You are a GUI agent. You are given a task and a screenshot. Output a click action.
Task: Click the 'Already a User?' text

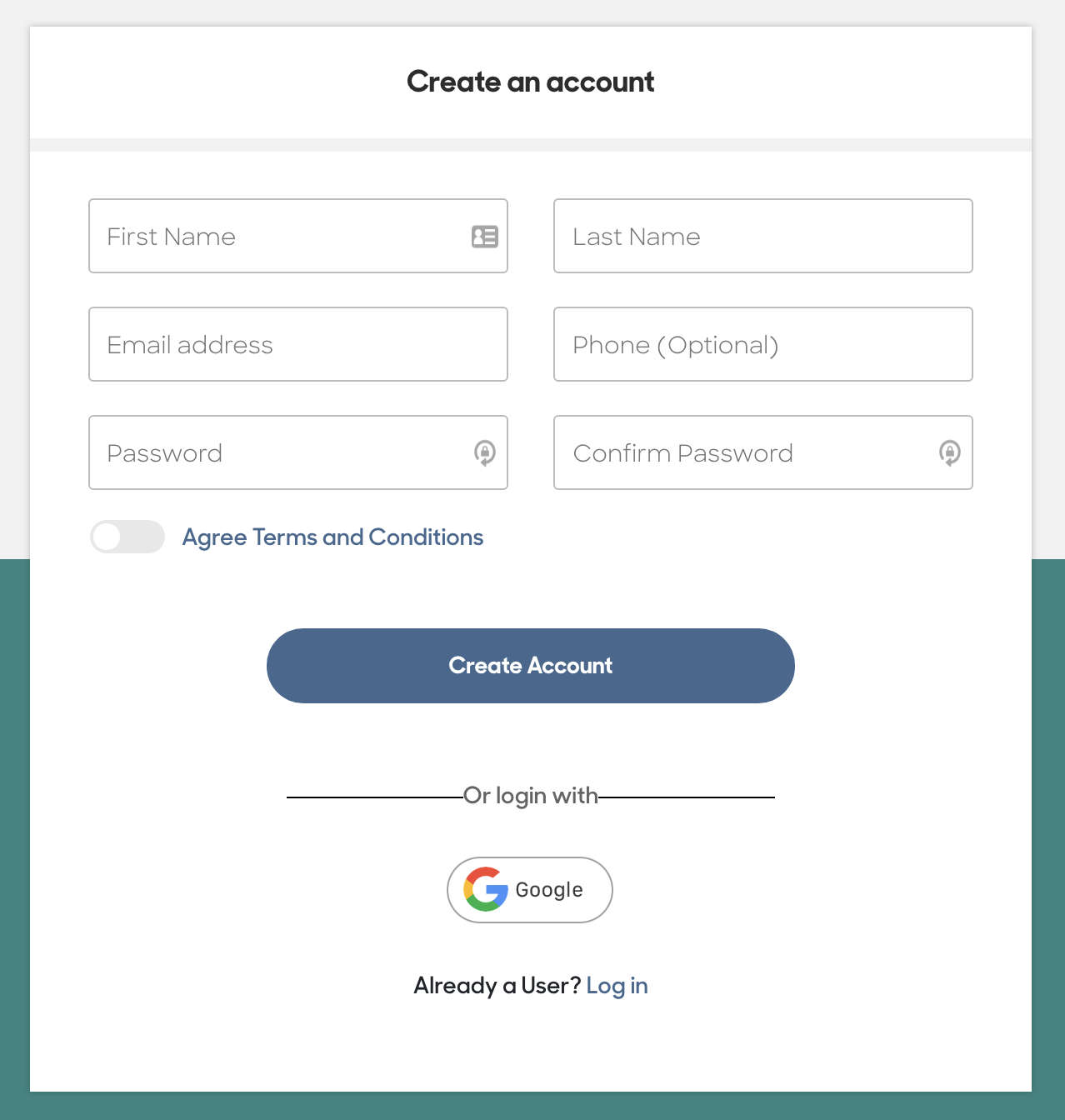(497, 985)
